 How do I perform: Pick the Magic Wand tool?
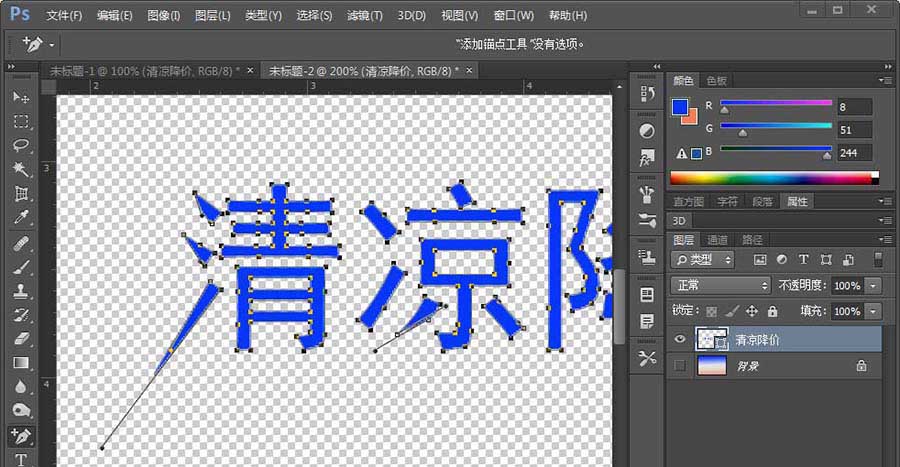tap(21, 170)
